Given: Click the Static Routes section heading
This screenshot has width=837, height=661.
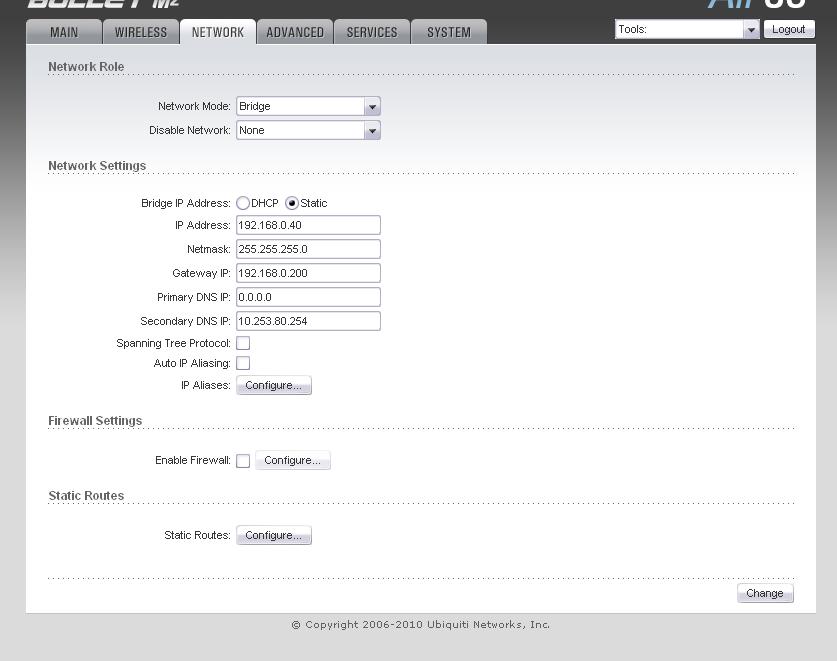Looking at the screenshot, I should 86,495.
